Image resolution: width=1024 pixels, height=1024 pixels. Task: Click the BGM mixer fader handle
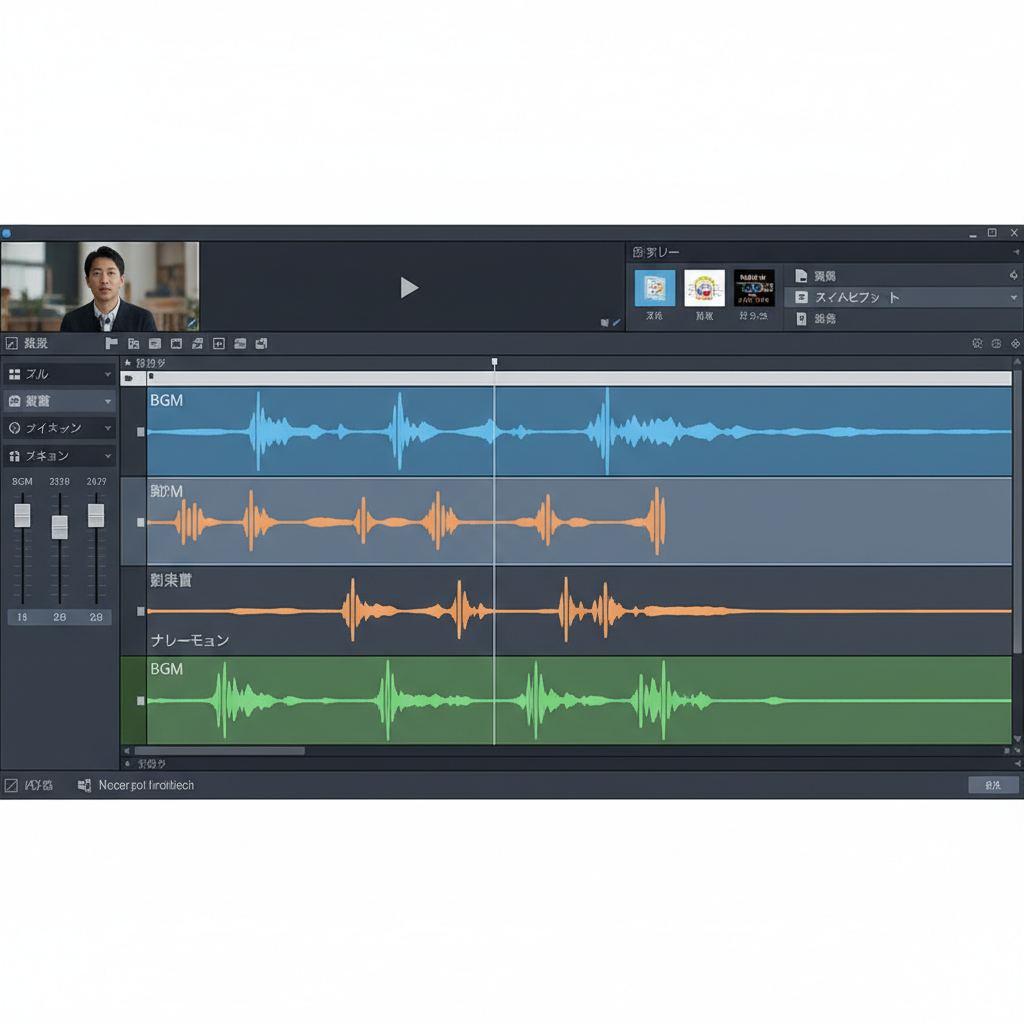click(22, 515)
